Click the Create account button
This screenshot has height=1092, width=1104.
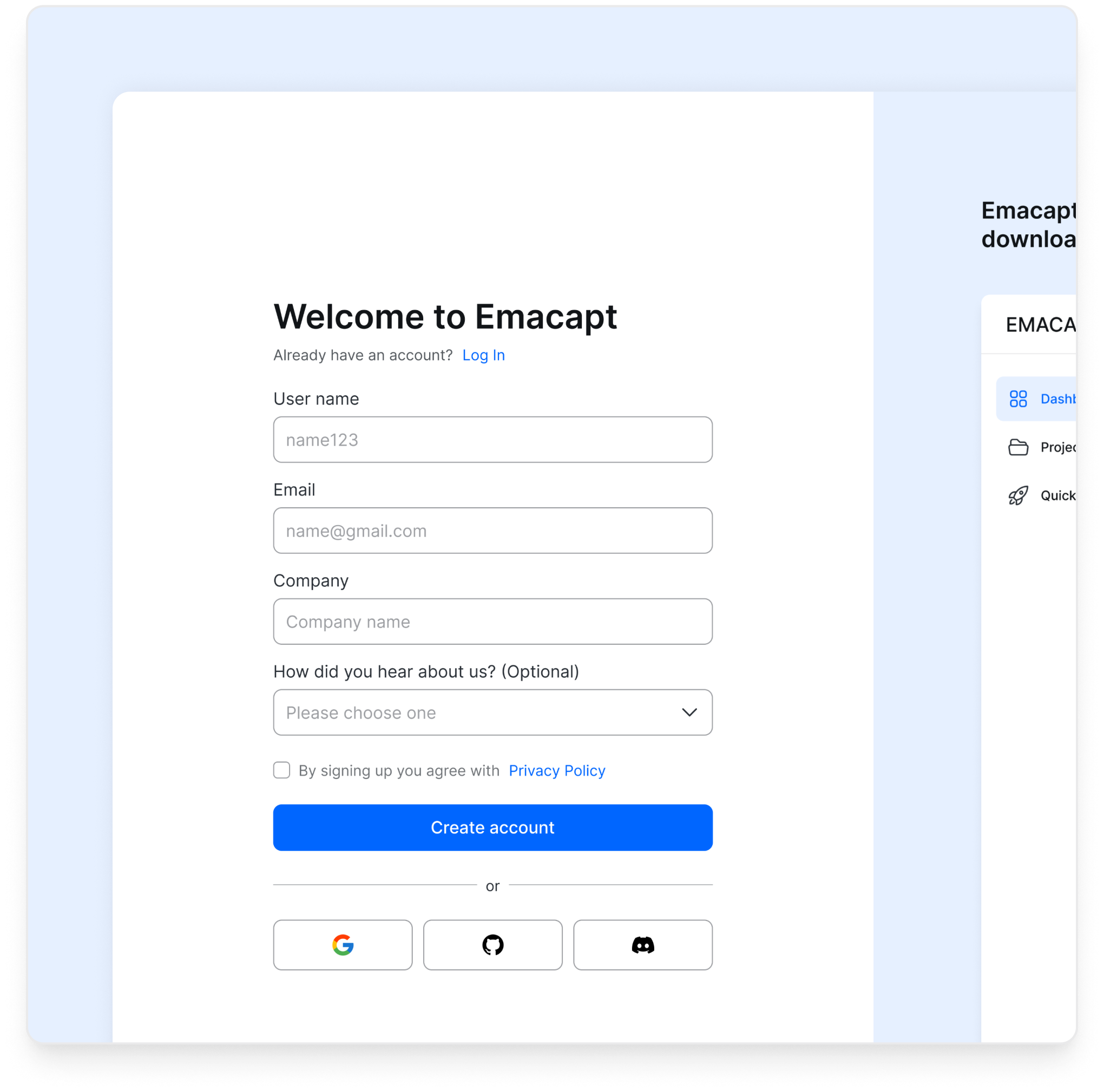click(x=493, y=827)
